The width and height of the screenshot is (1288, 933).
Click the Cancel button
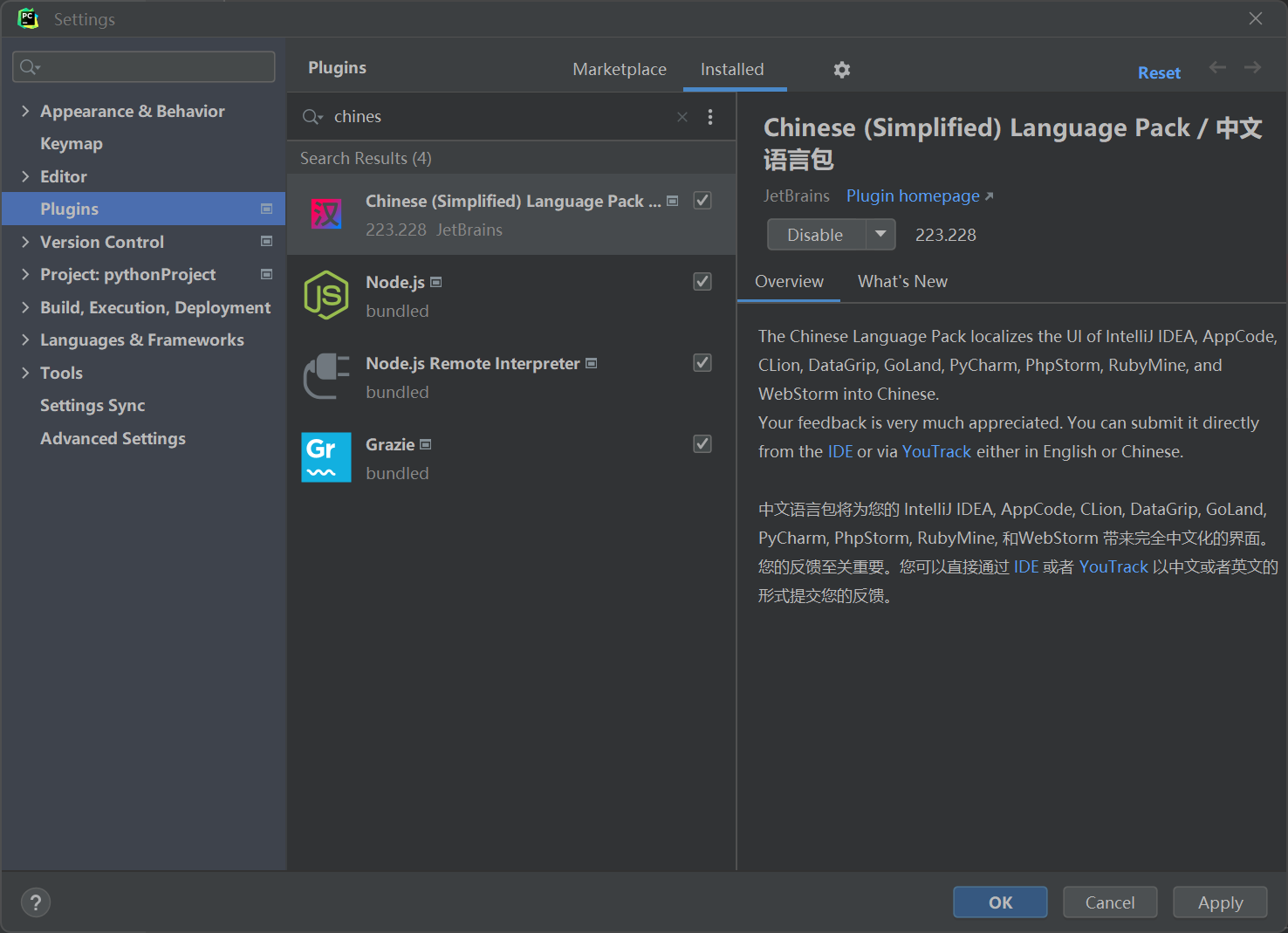1110,902
